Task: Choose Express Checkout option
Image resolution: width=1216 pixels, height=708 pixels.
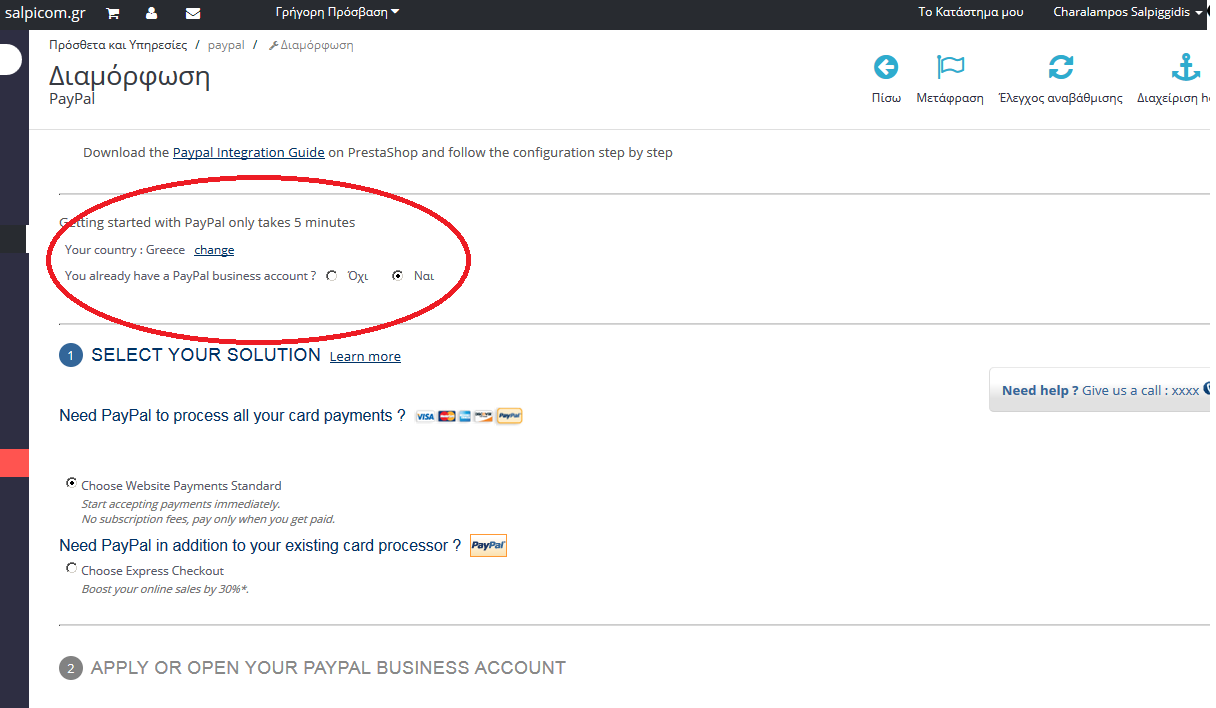Action: click(x=71, y=568)
